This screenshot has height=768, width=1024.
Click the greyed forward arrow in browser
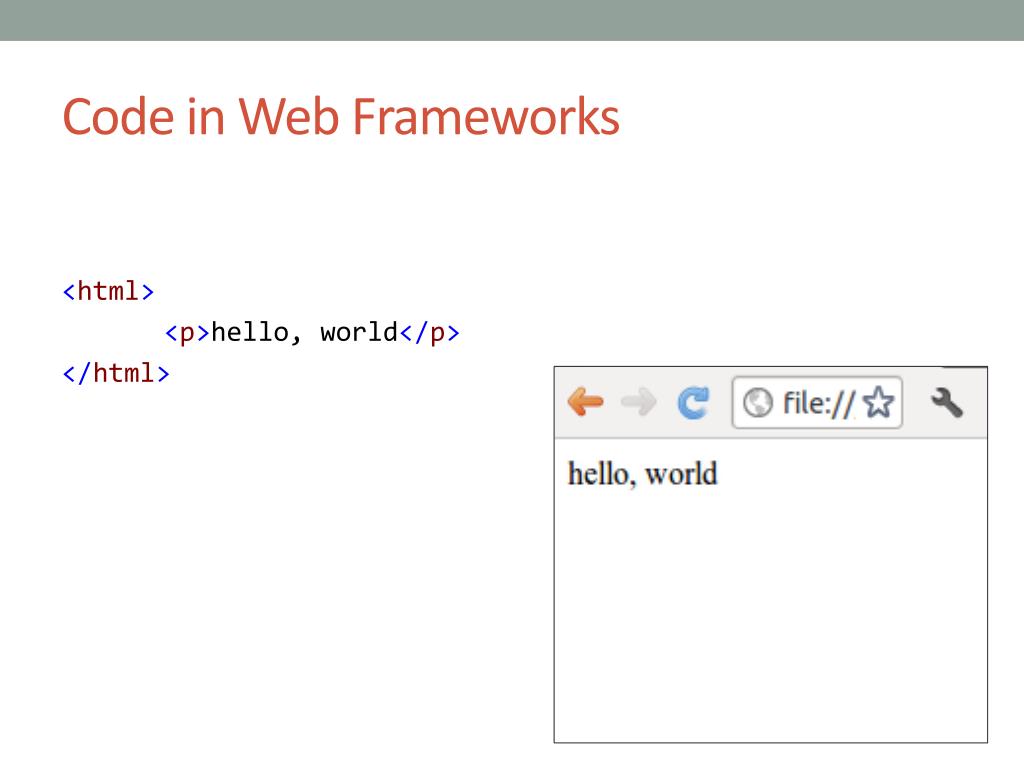639,401
